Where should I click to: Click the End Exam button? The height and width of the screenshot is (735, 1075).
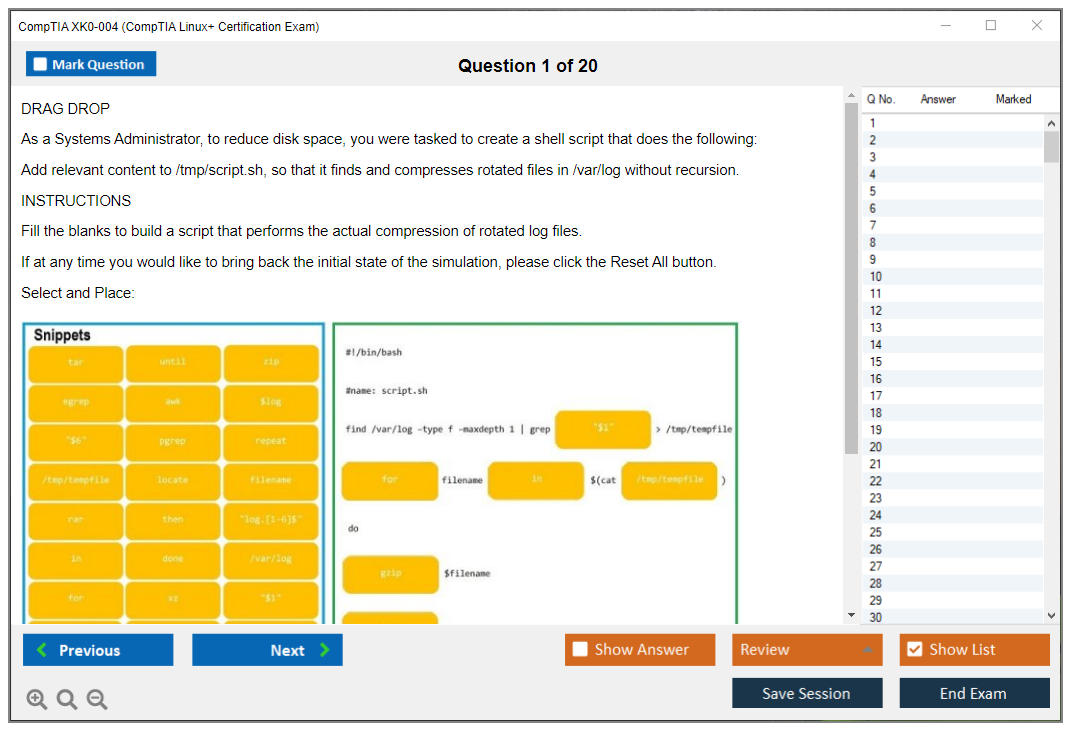point(974,693)
